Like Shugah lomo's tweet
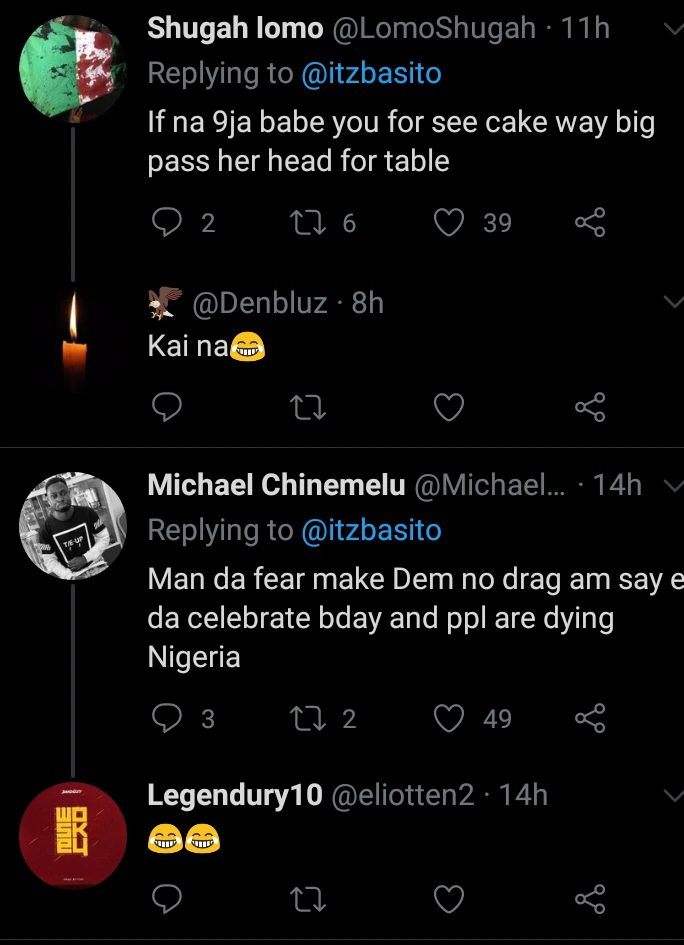Image resolution: width=684 pixels, height=945 pixels. [450, 223]
